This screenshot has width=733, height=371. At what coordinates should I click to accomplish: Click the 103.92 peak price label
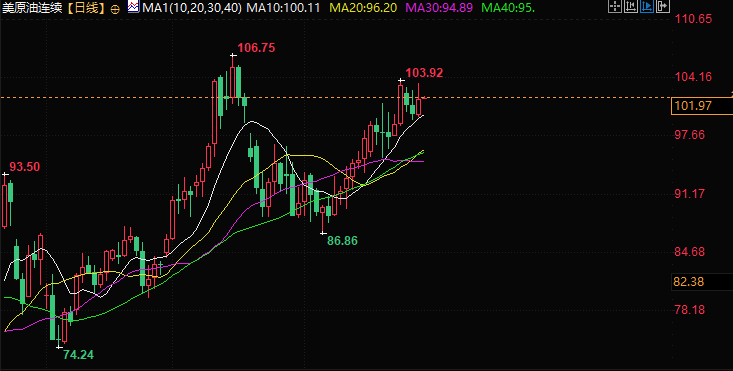click(x=424, y=72)
